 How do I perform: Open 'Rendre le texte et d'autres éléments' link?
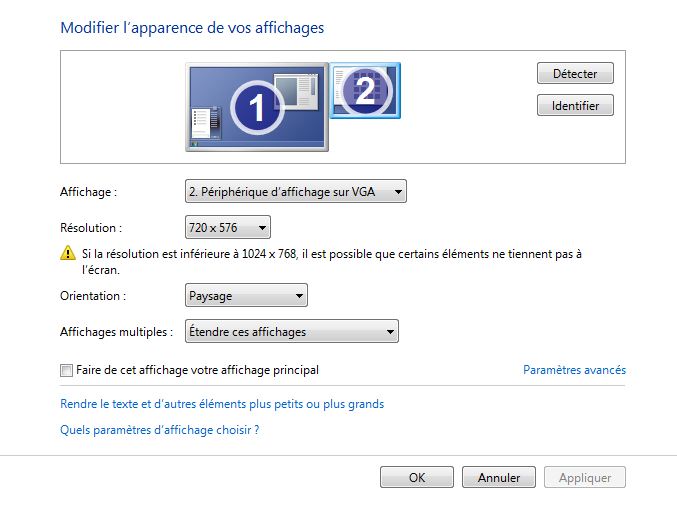[222, 404]
